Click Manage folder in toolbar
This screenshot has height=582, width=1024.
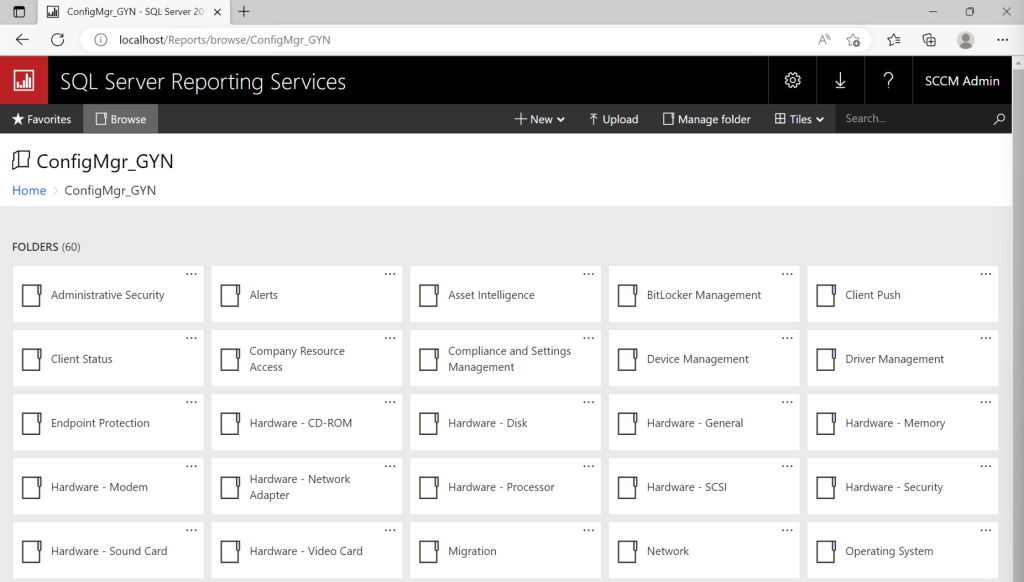(707, 119)
